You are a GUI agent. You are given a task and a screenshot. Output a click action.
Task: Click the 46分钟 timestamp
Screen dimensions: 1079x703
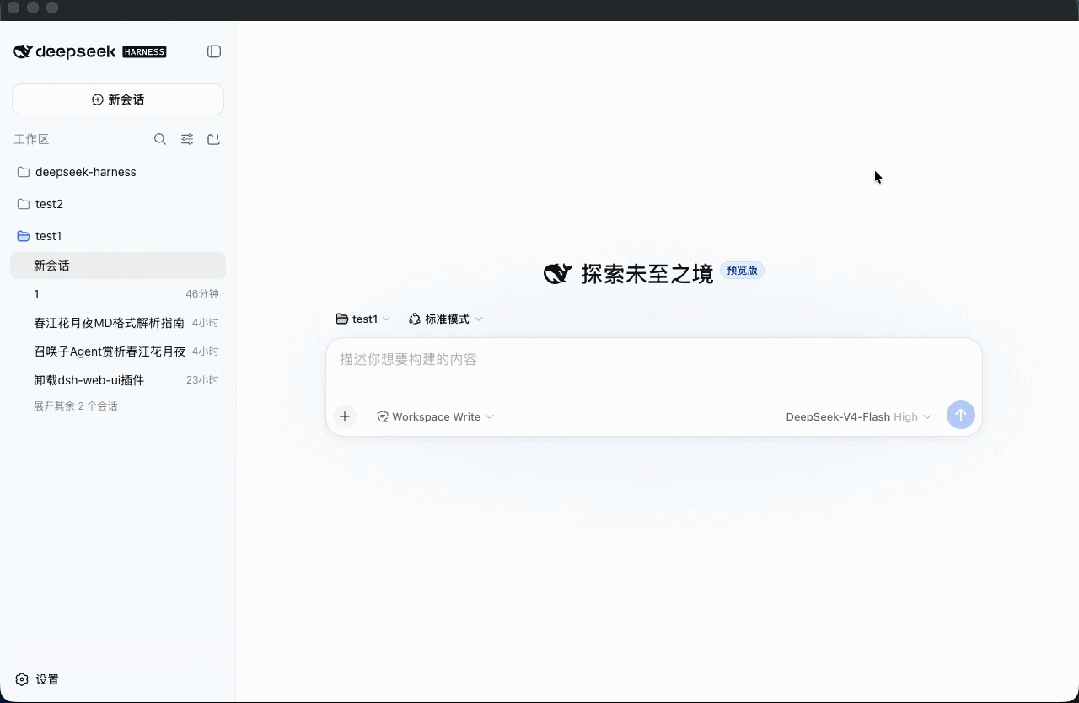point(202,294)
